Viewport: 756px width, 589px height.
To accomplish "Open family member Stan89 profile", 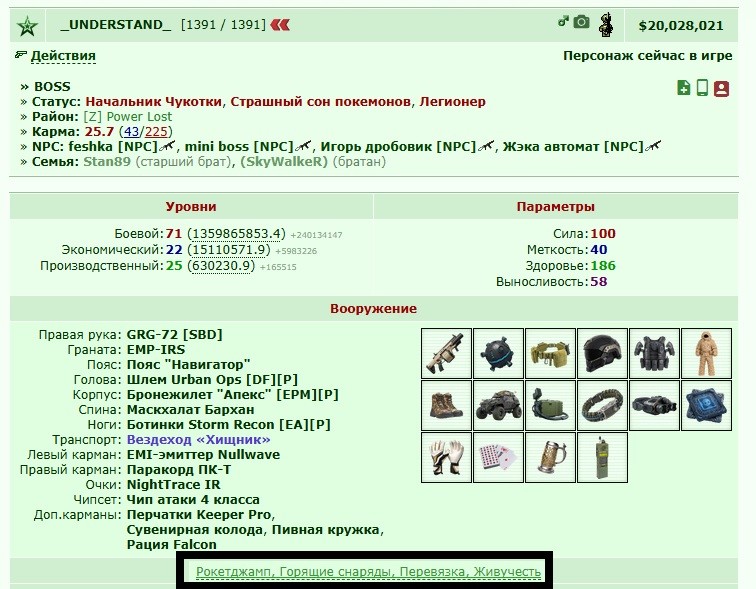I will pyautogui.click(x=107, y=161).
